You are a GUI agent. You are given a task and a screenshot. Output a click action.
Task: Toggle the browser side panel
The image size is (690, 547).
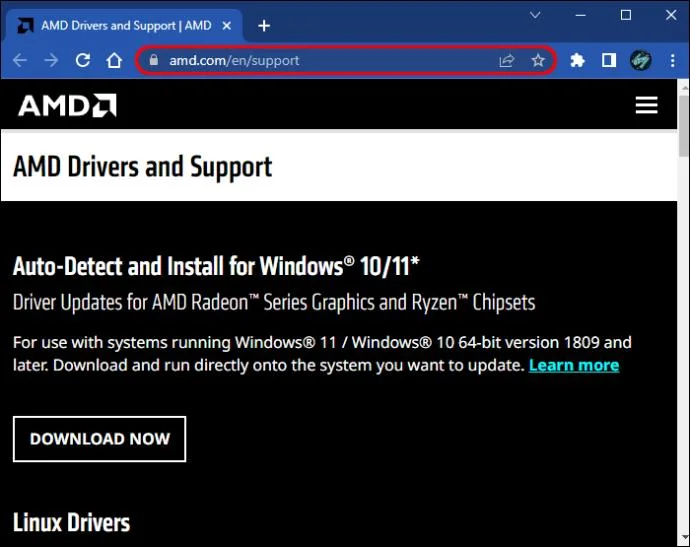point(609,60)
